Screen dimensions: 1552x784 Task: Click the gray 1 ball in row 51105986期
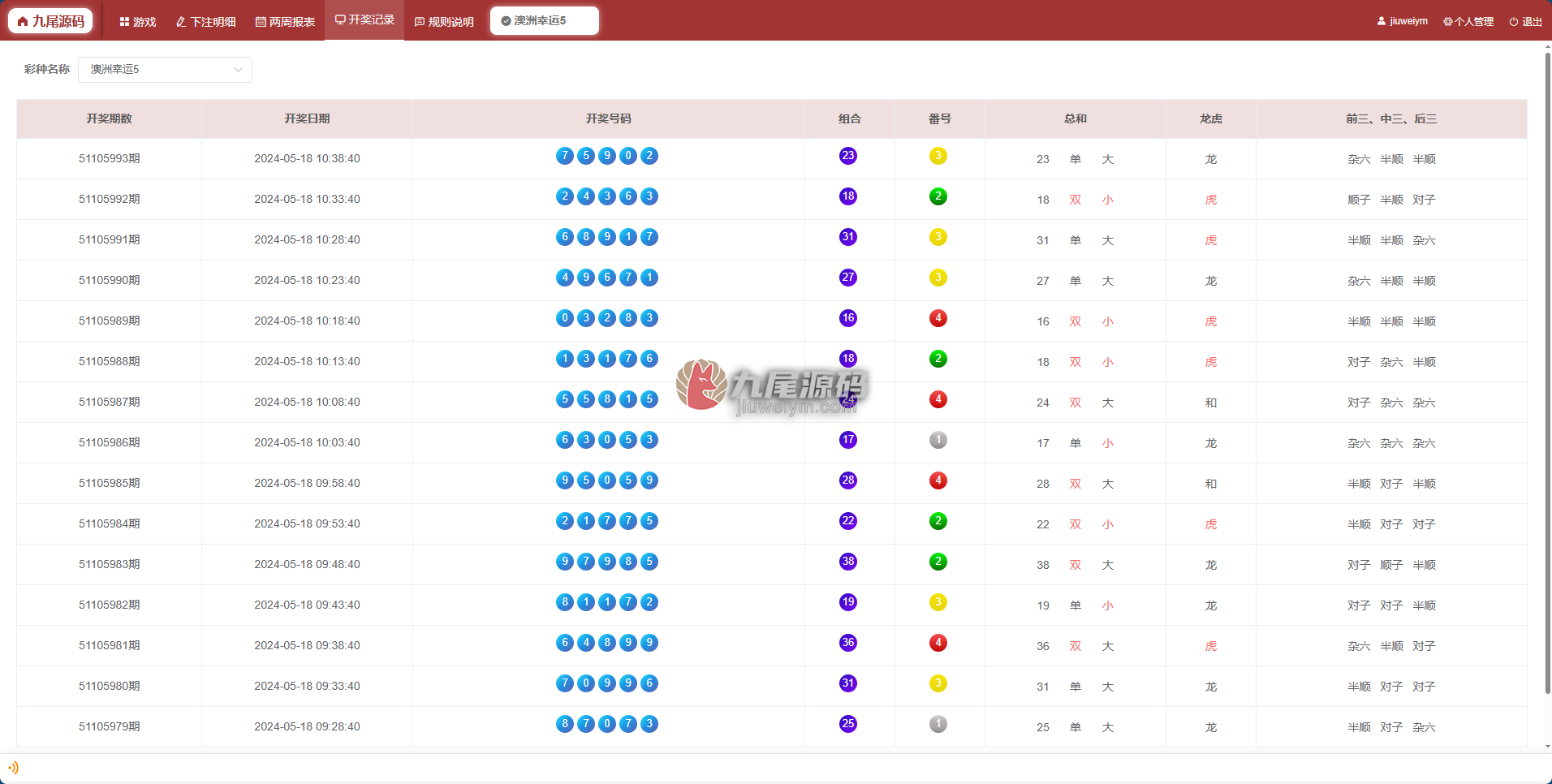[938, 440]
